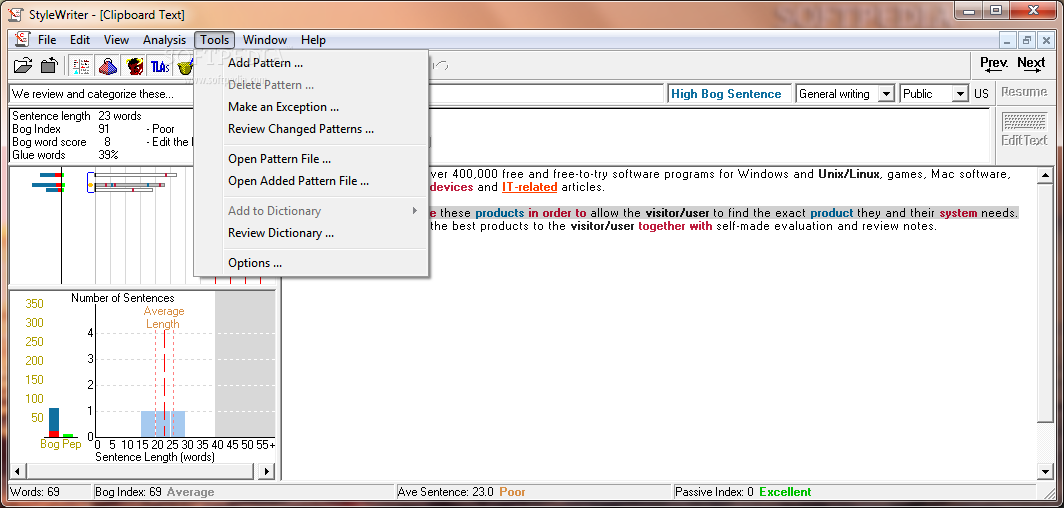Image resolution: width=1064 pixels, height=508 pixels.
Task: Click scroll up arrow of text pane
Action: pos(1045,176)
